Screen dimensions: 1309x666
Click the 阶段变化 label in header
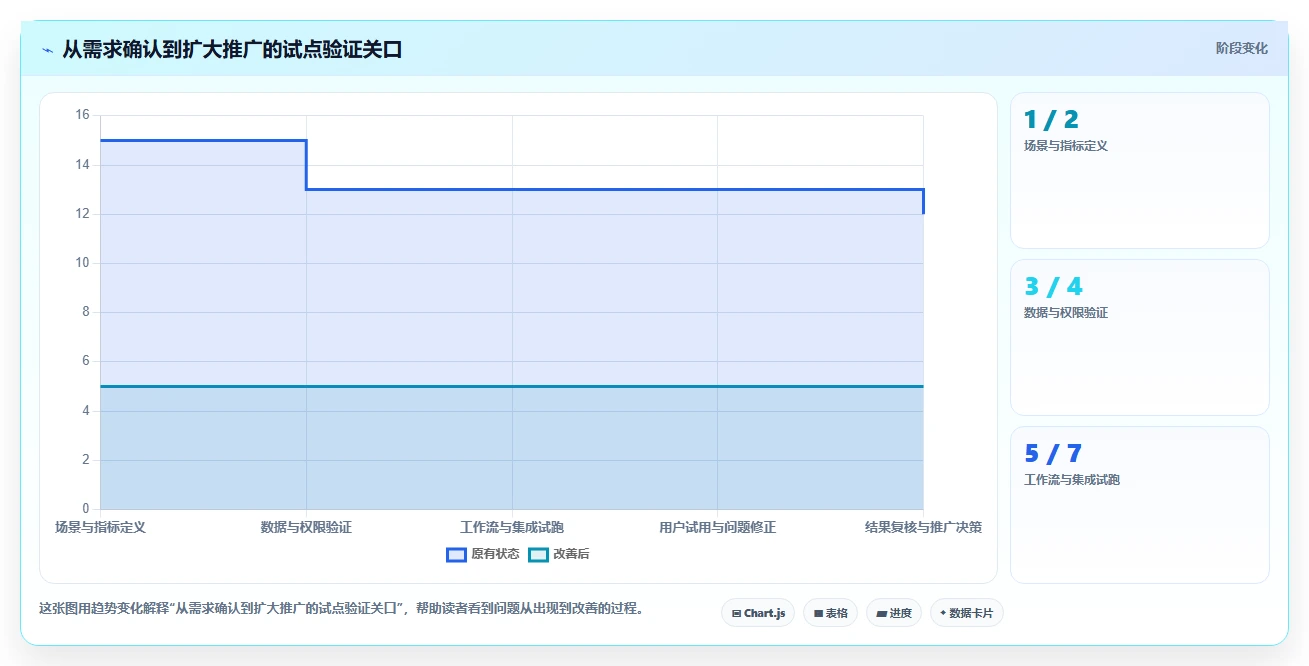coord(1242,48)
